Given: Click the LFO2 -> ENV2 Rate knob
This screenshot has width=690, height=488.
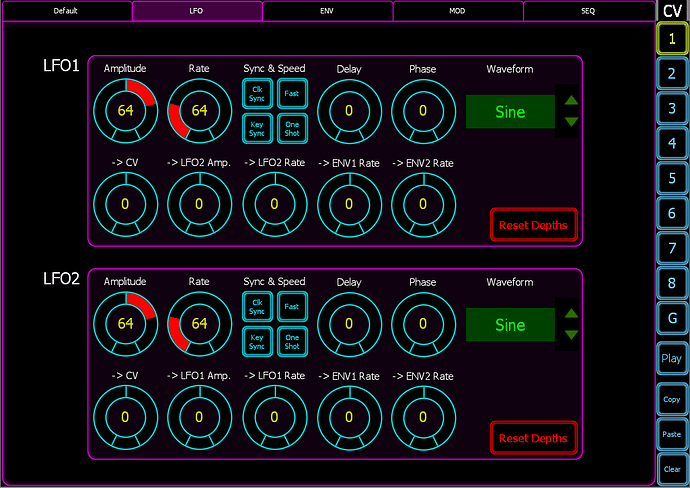Looking at the screenshot, I should pyautogui.click(x=423, y=418).
